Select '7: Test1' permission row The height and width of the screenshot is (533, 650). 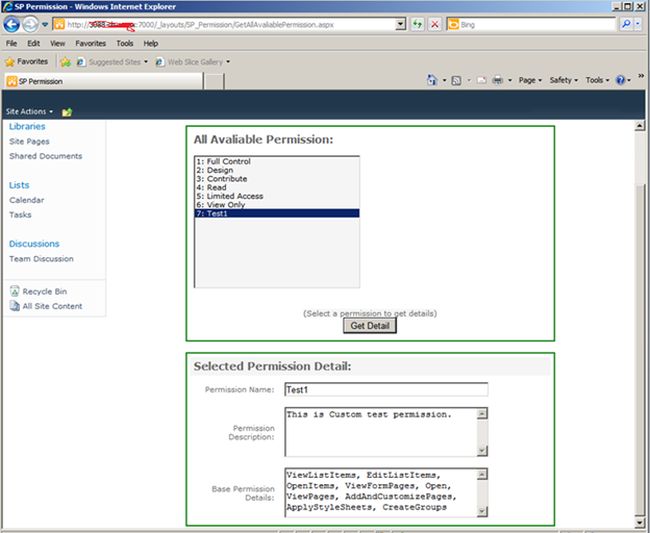click(277, 213)
